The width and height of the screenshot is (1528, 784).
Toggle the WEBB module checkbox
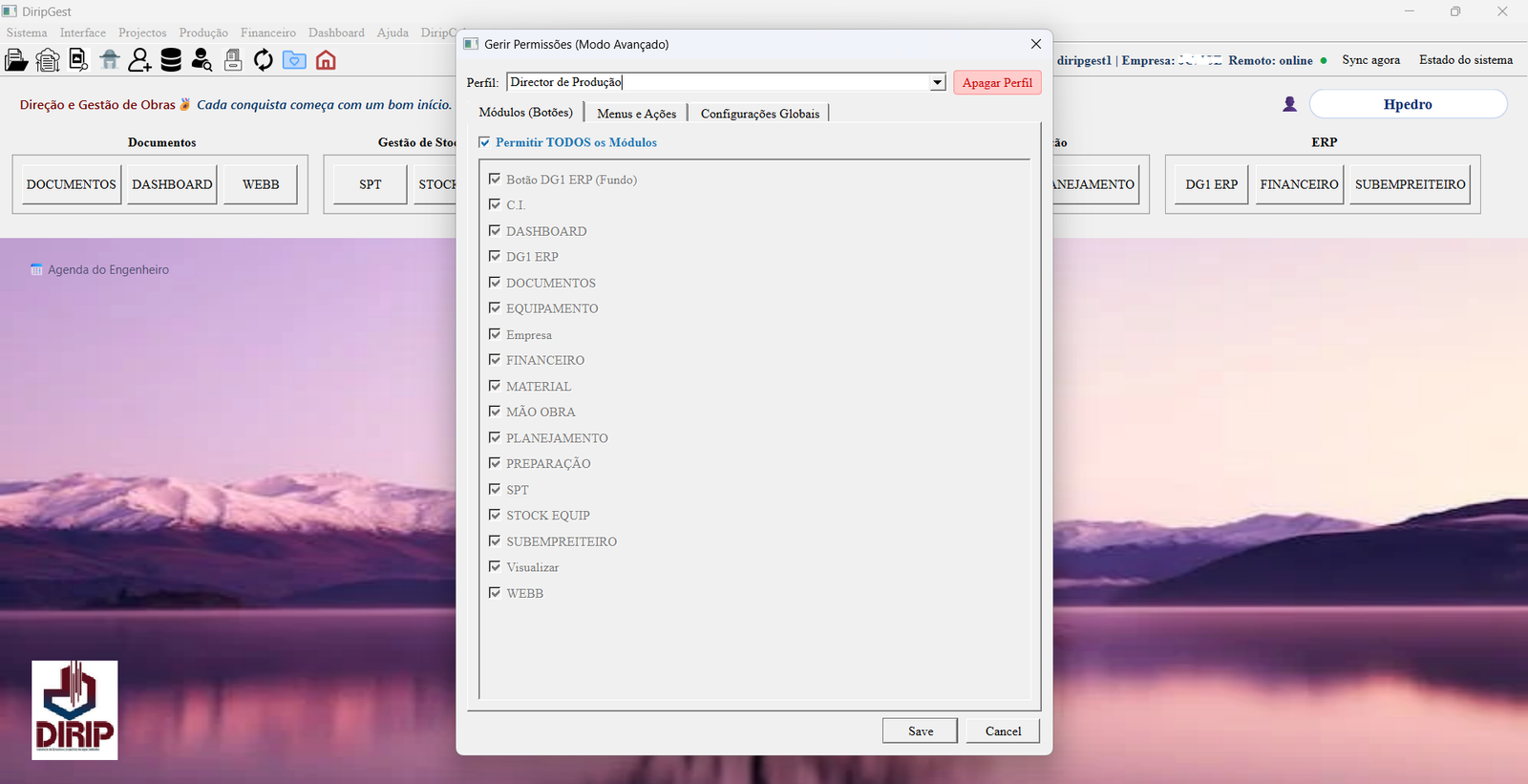point(495,592)
